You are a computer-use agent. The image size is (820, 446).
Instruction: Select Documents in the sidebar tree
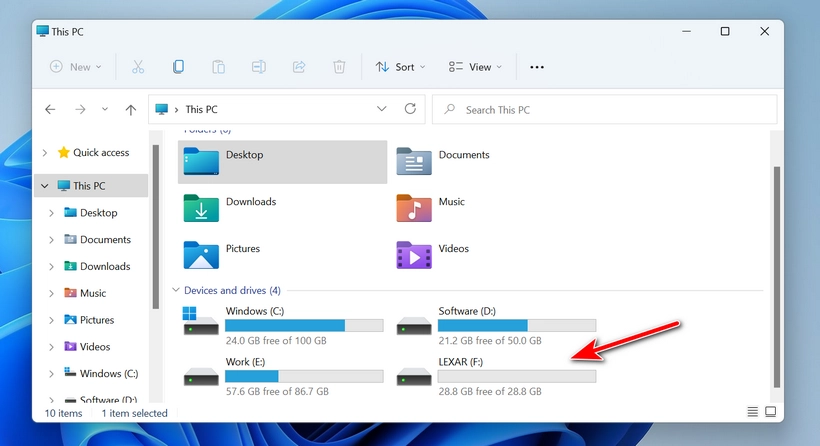tap(97, 239)
